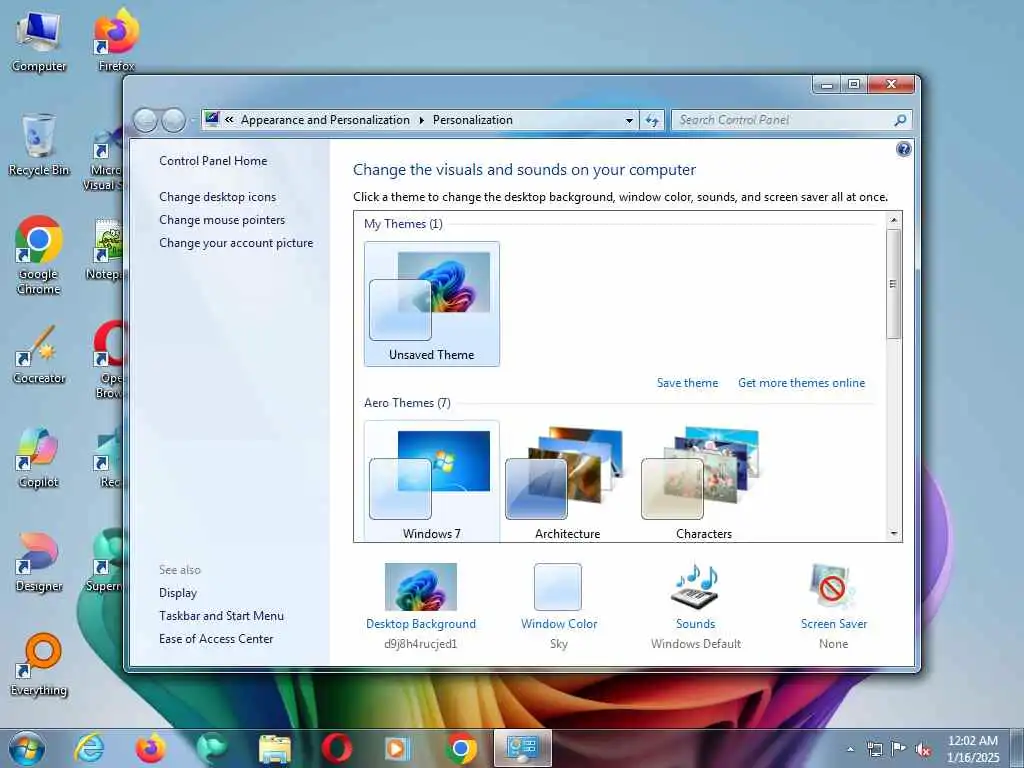Click the Appearance and Personalization breadcrumb
Viewport: 1024px width, 768px height.
pyautogui.click(x=325, y=120)
